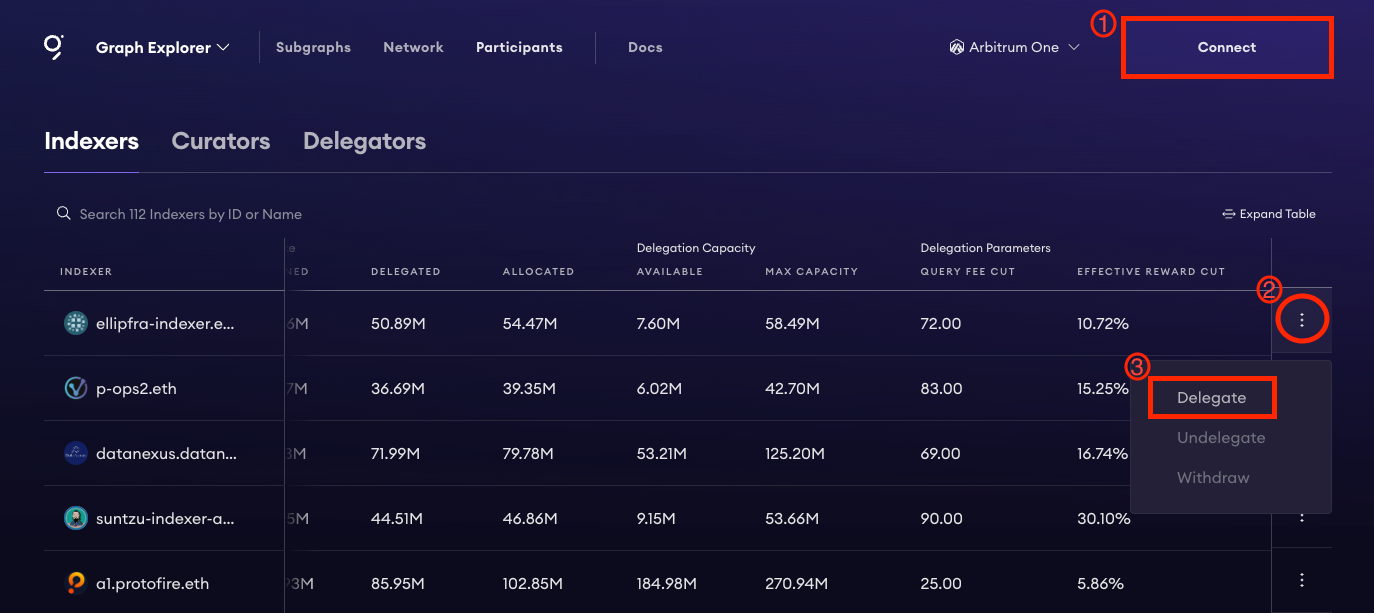Image resolution: width=1374 pixels, height=613 pixels.
Task: Click the 184.98M available value
Action: 668,584
